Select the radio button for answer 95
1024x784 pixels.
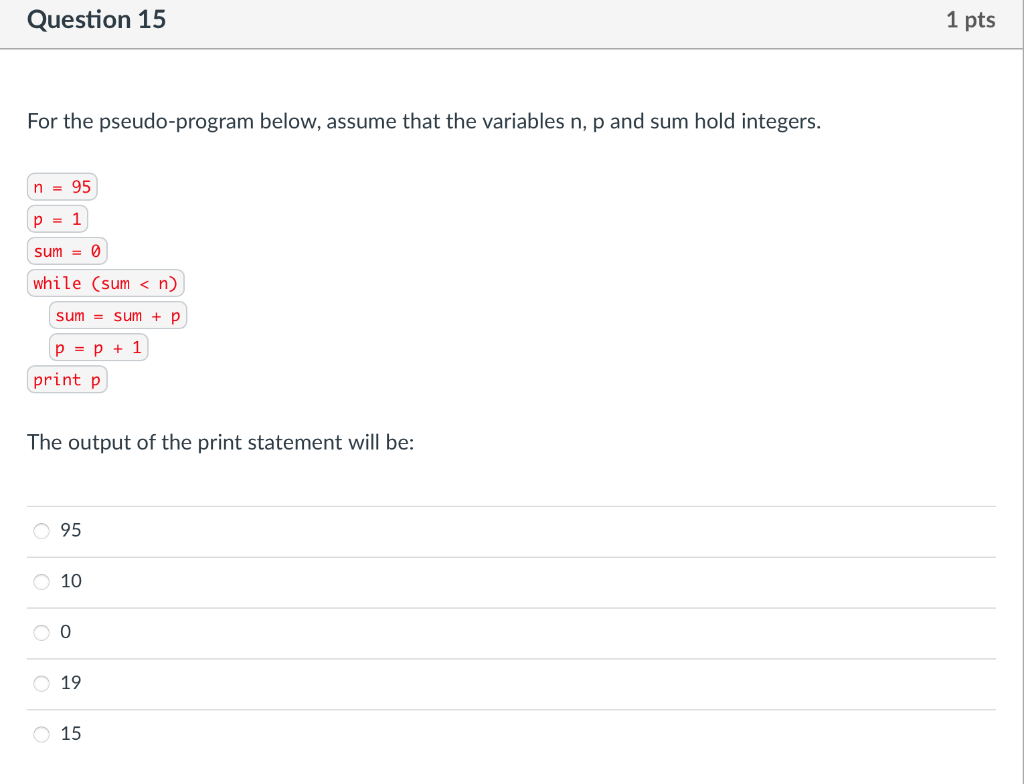point(41,531)
